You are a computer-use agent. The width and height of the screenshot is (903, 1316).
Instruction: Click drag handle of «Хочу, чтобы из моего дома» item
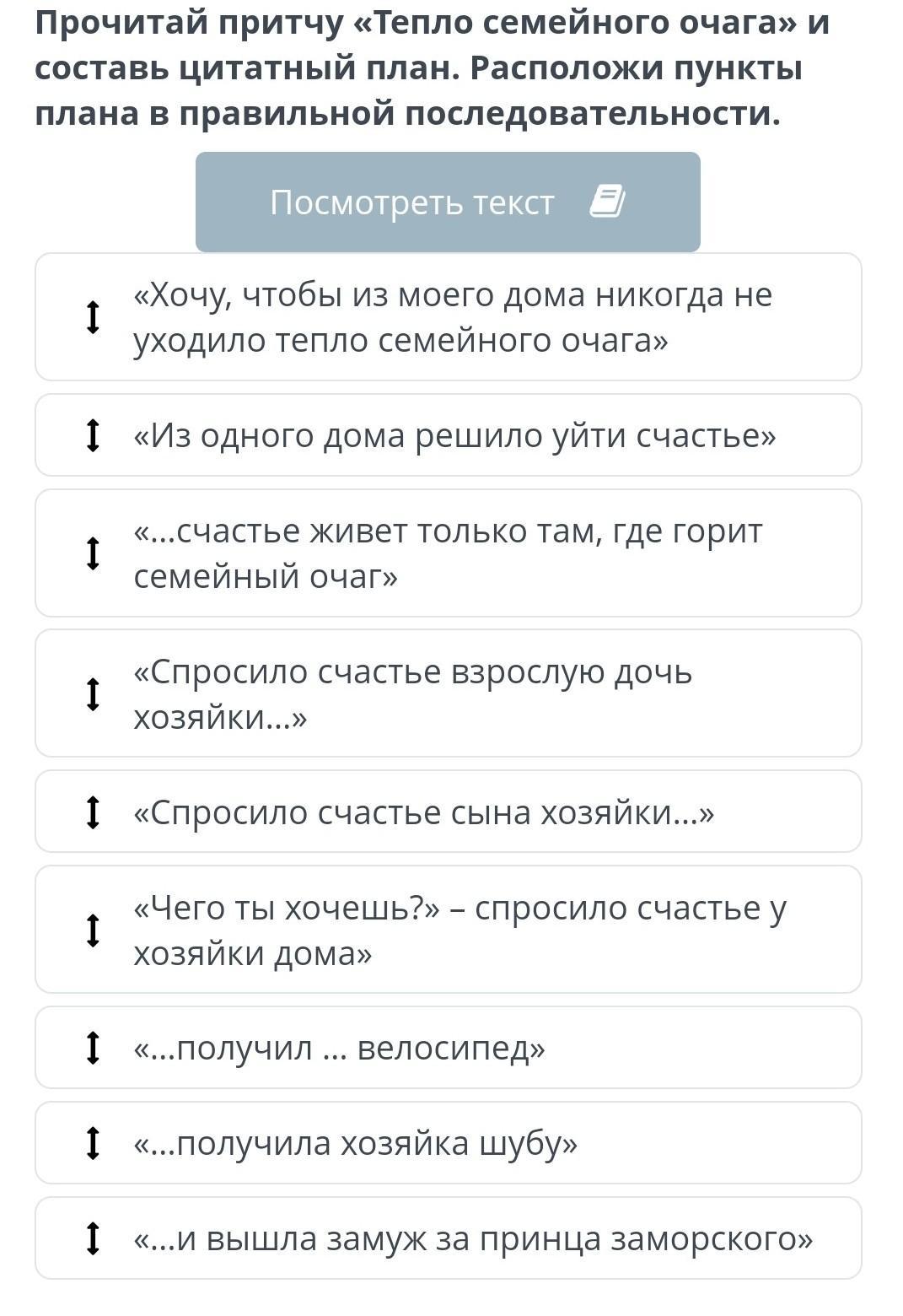point(94,317)
